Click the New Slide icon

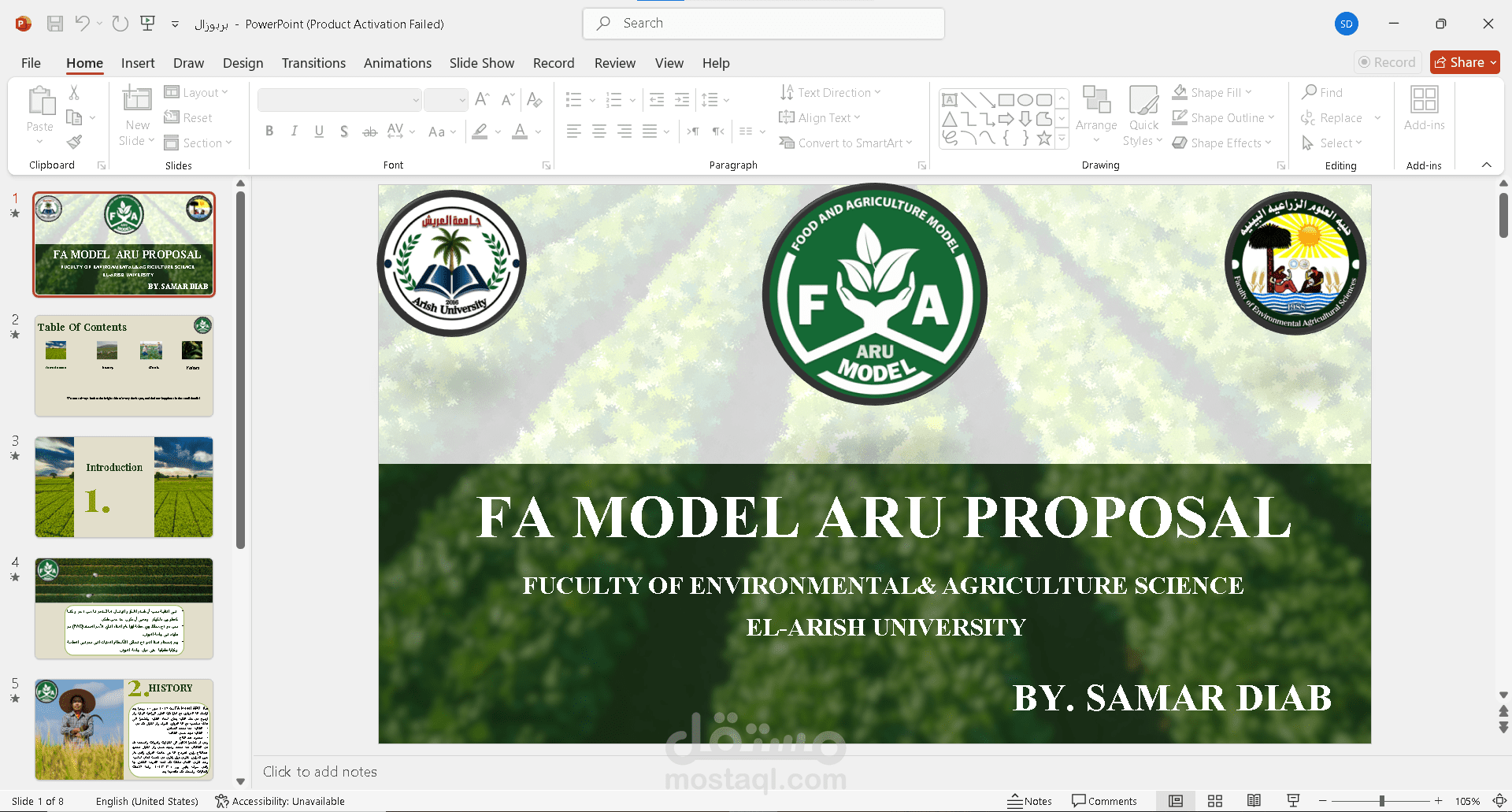(136, 99)
